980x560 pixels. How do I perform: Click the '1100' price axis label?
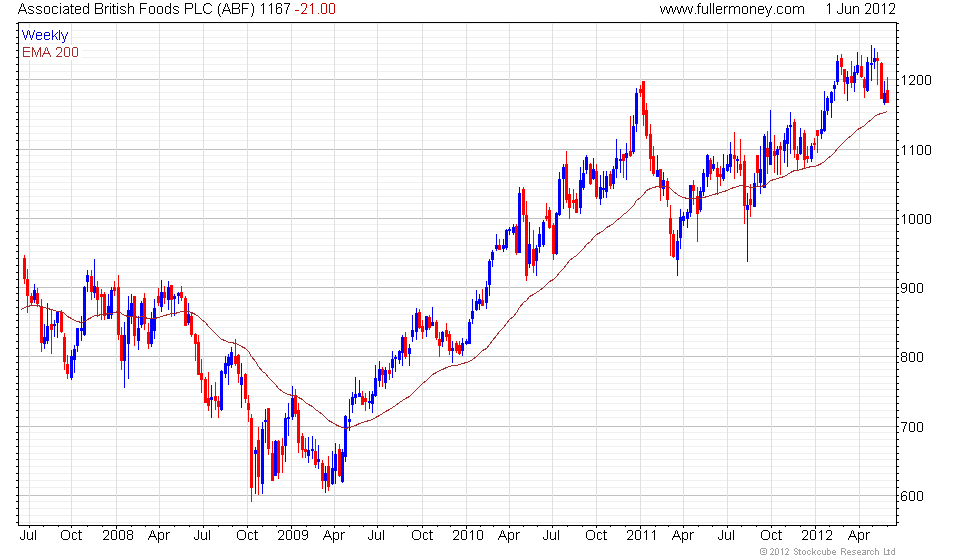tap(916, 150)
